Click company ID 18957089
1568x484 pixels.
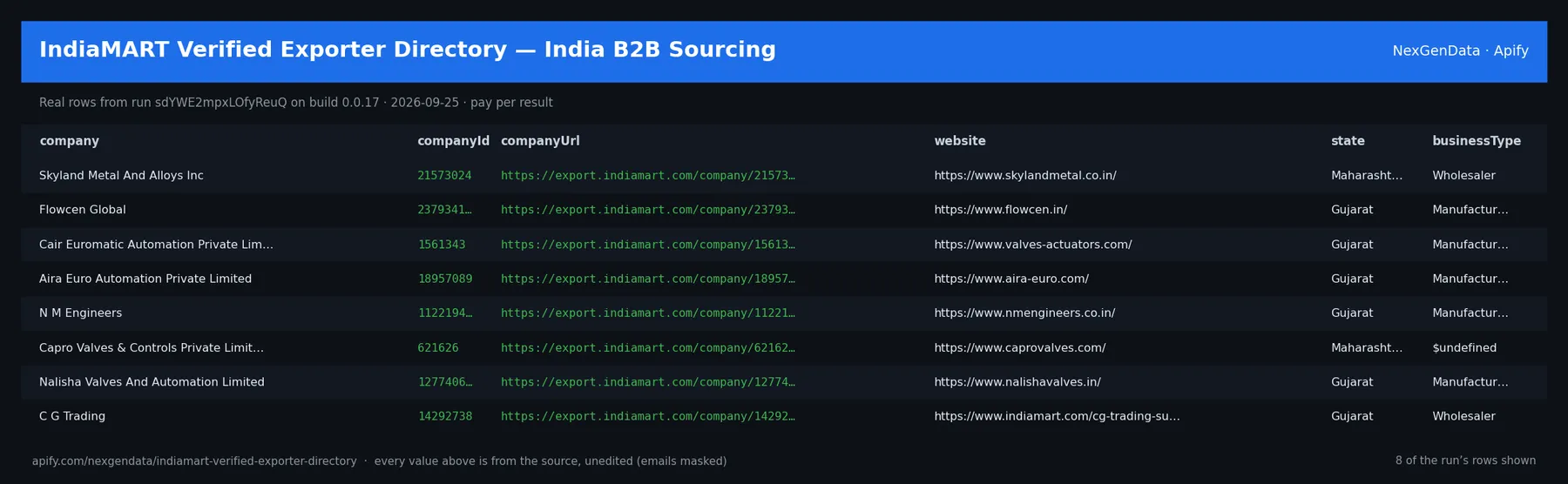[x=445, y=279]
